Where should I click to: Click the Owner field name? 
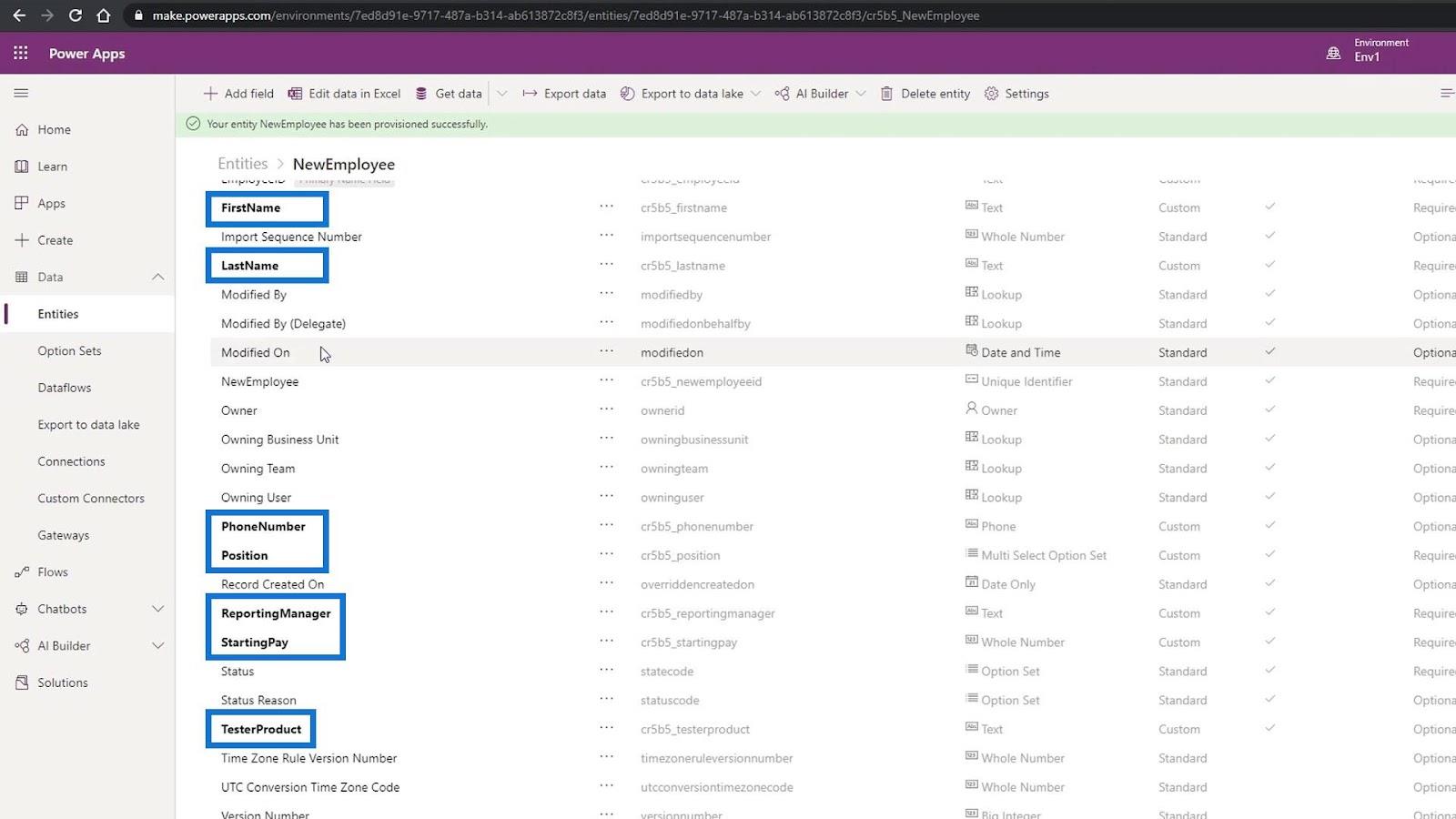tap(238, 410)
